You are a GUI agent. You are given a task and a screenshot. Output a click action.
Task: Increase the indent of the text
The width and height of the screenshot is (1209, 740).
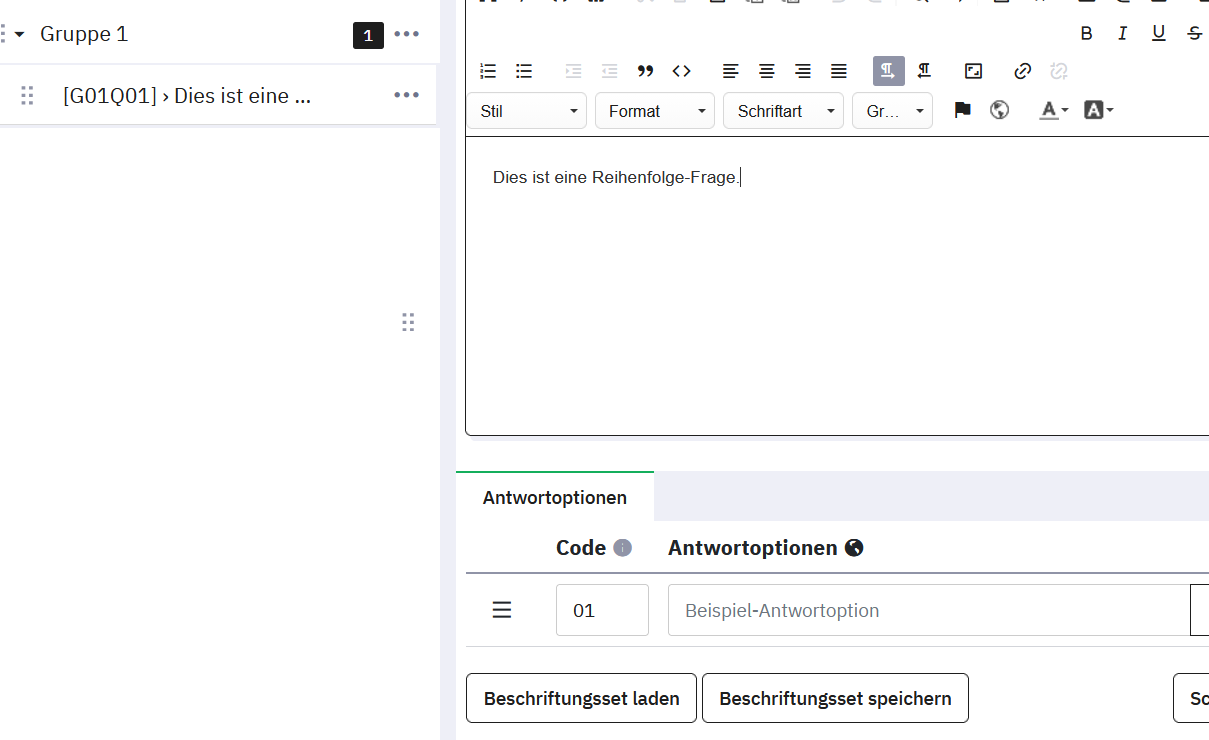click(573, 71)
